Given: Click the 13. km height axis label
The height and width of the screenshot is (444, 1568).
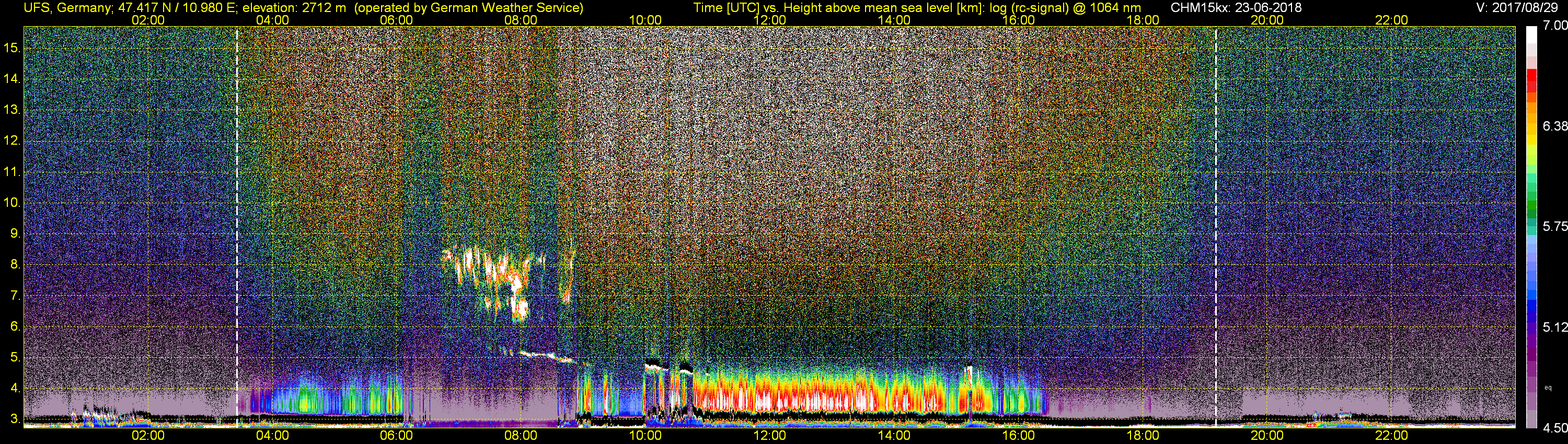Looking at the screenshot, I should pos(12,110).
